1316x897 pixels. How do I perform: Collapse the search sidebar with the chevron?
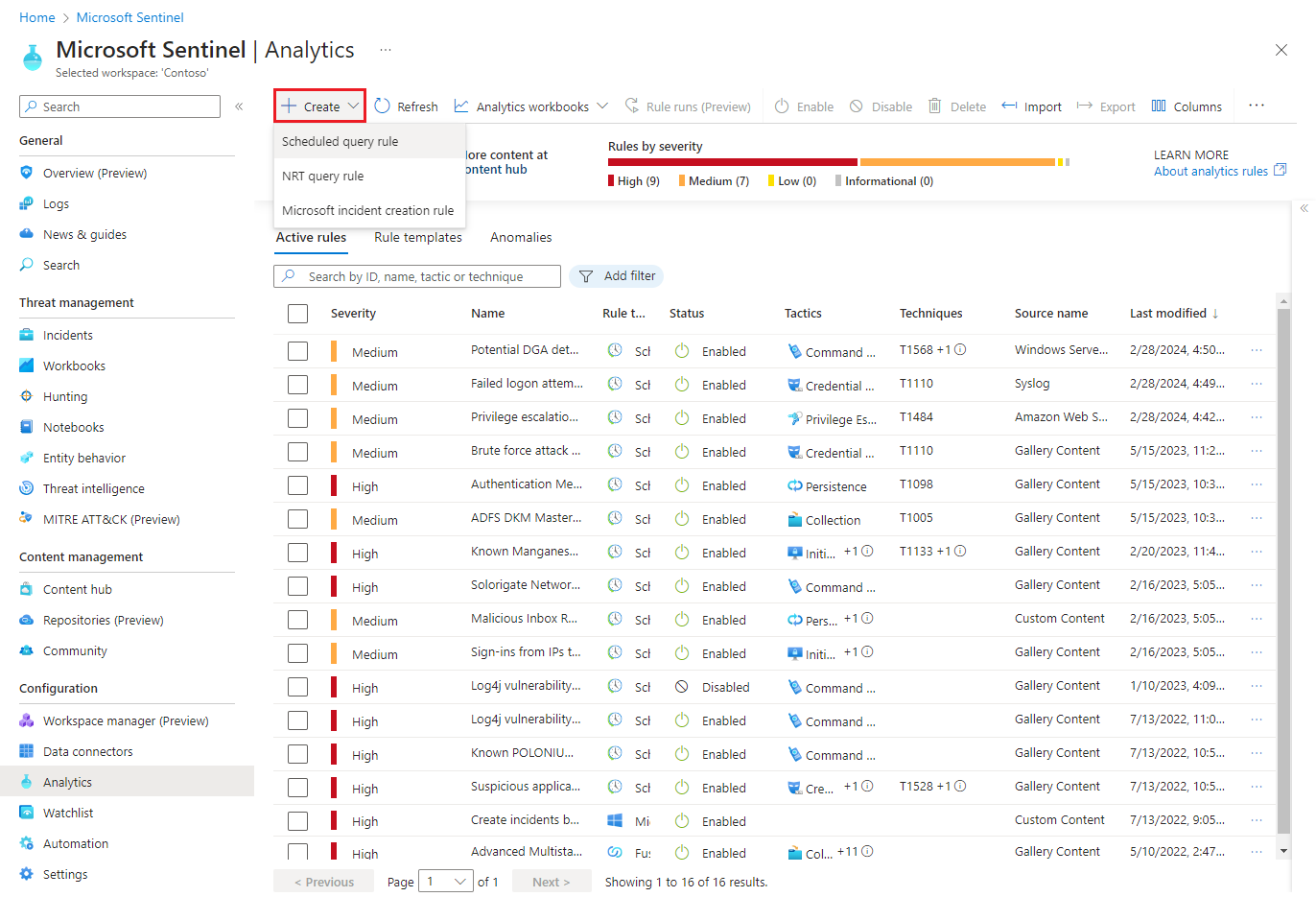click(x=239, y=106)
